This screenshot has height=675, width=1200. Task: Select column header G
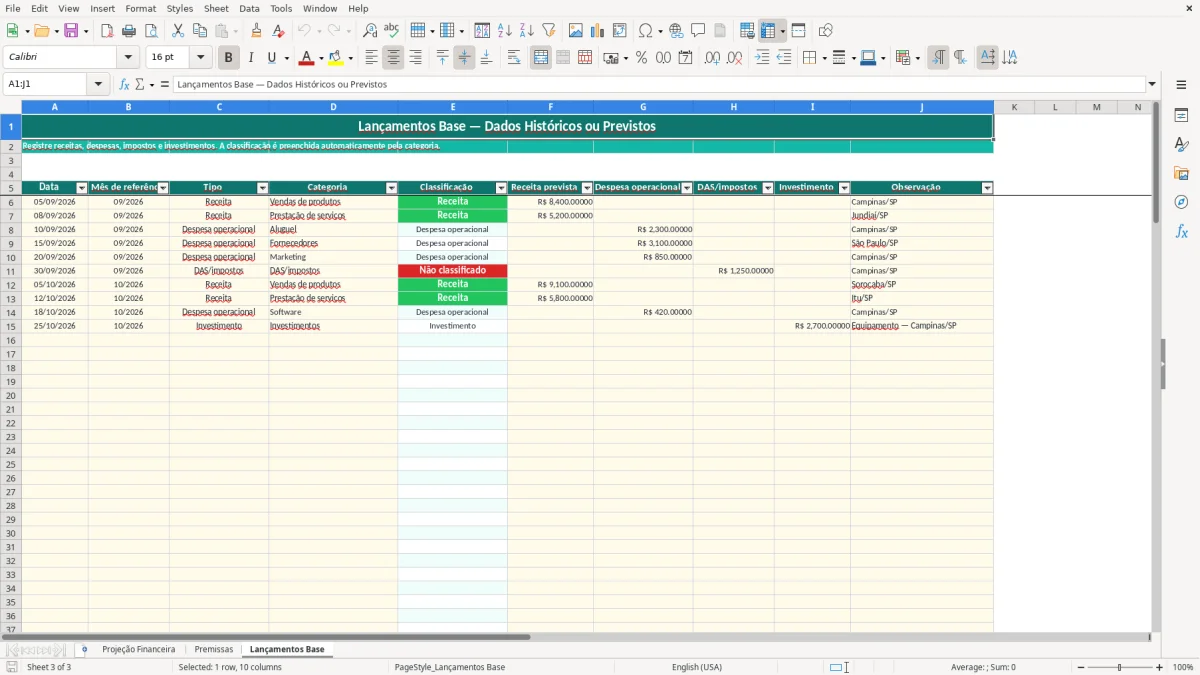[643, 107]
